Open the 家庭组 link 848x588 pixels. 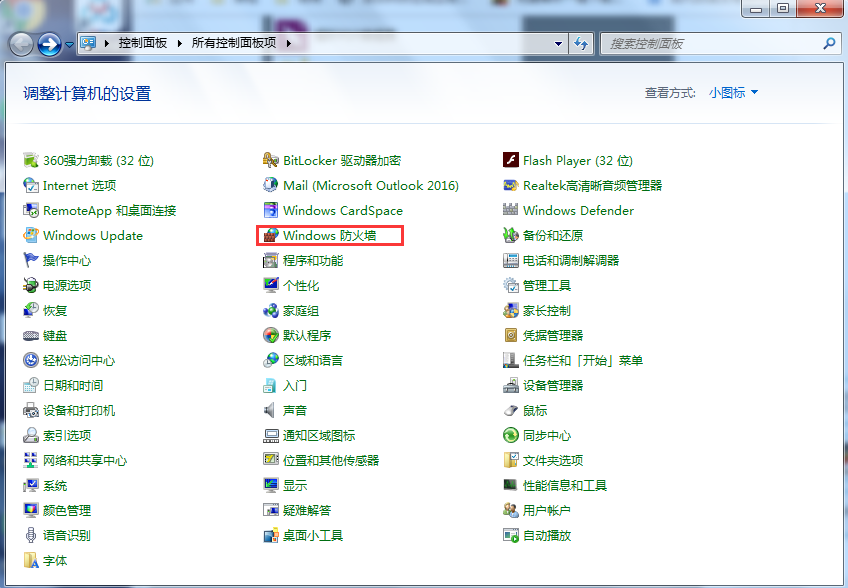point(301,310)
